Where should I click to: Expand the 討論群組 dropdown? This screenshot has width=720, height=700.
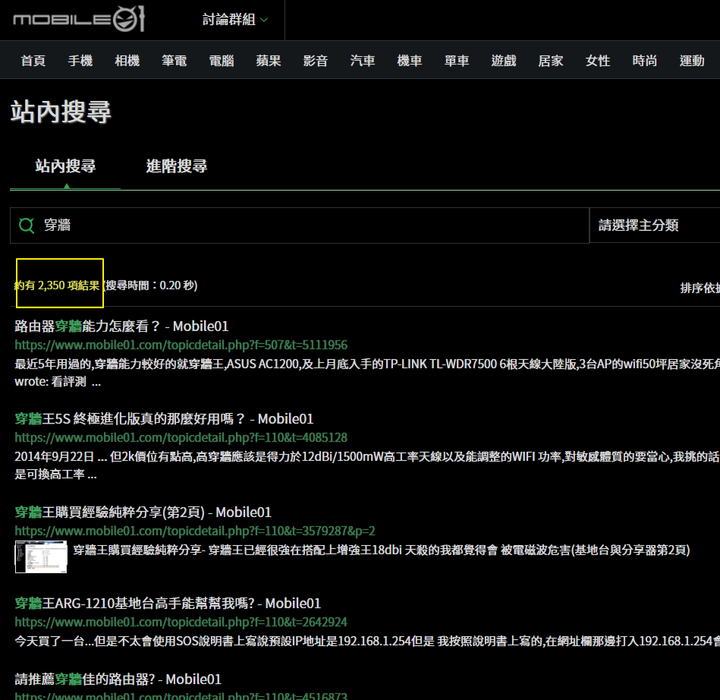(x=235, y=19)
